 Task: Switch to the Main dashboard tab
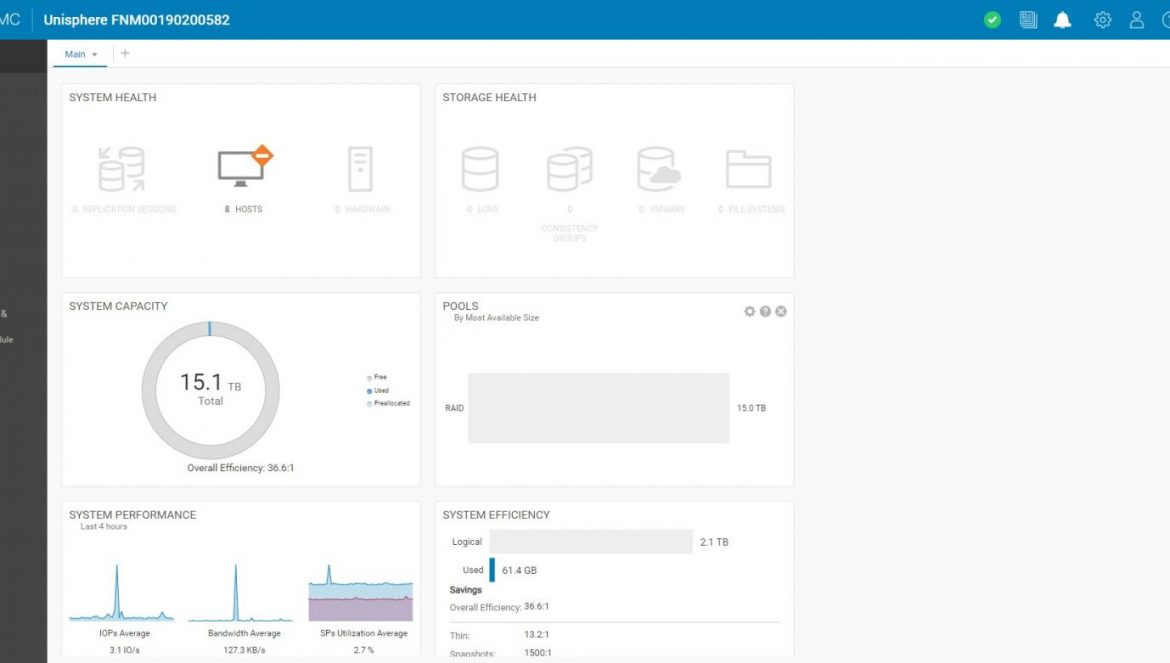pos(75,54)
